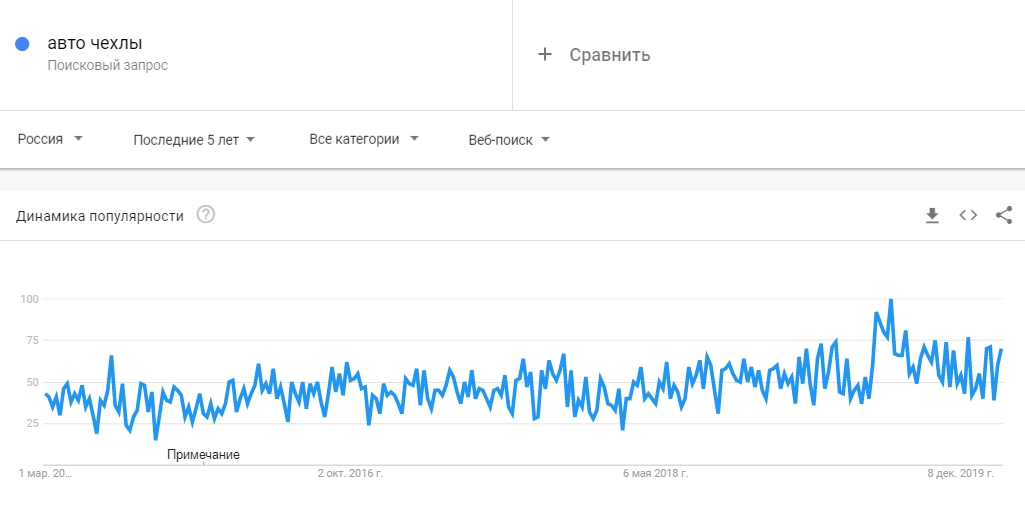
Task: Download the popularity chart data
Action: pyautogui.click(x=932, y=216)
